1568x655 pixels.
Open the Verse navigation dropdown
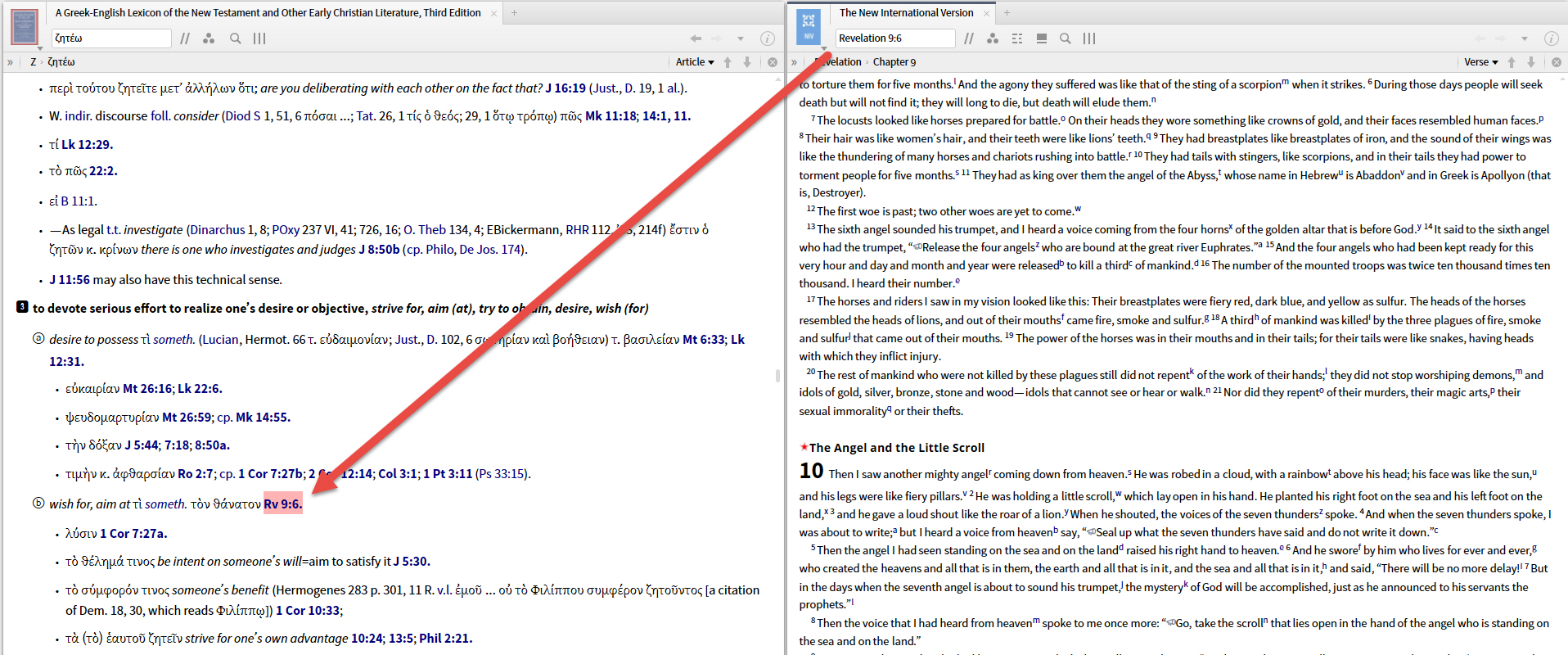tap(1481, 62)
